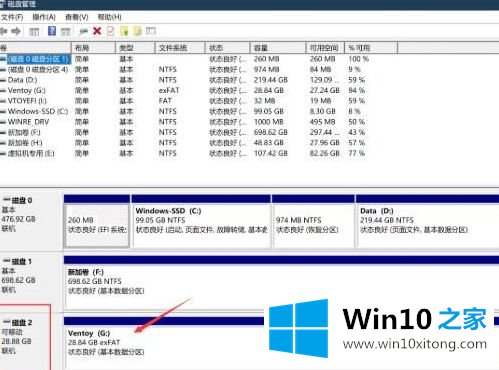This screenshot has height=370, width=499.
Task: Sort by the 容量 column header
Action: click(278, 48)
